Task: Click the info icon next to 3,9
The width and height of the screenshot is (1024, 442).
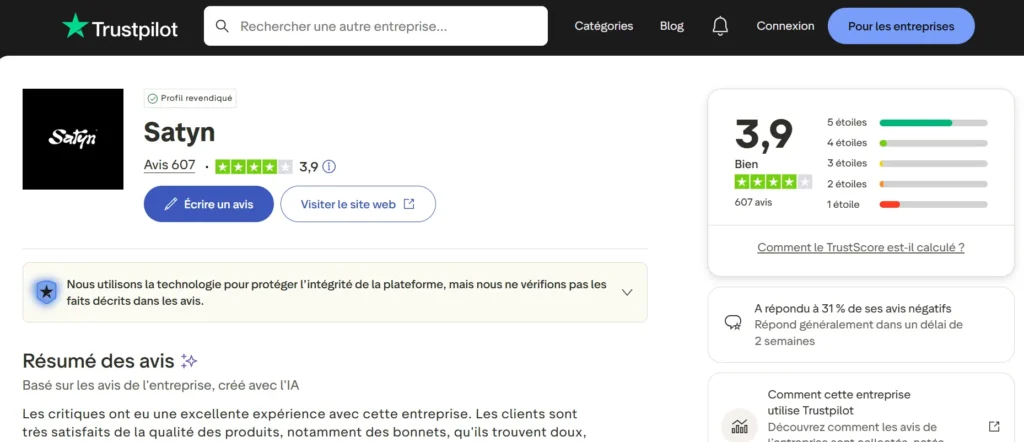Action: pos(329,166)
